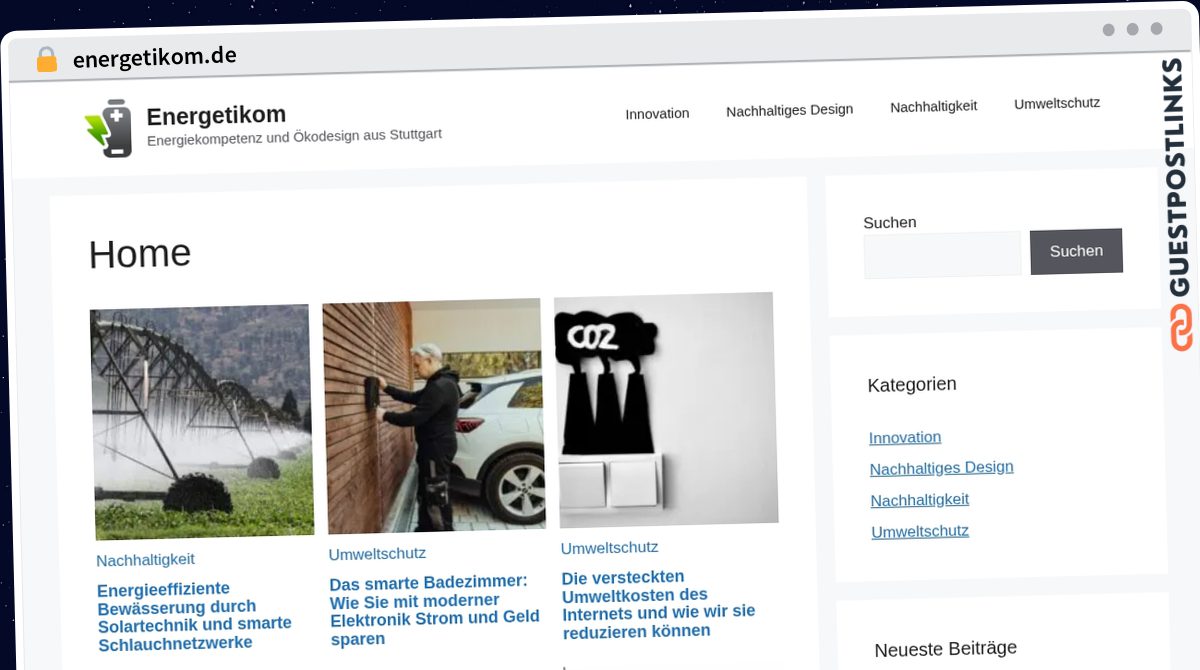Open the irrigation sprinkler field thumbnail
The width and height of the screenshot is (1200, 670).
[x=202, y=423]
